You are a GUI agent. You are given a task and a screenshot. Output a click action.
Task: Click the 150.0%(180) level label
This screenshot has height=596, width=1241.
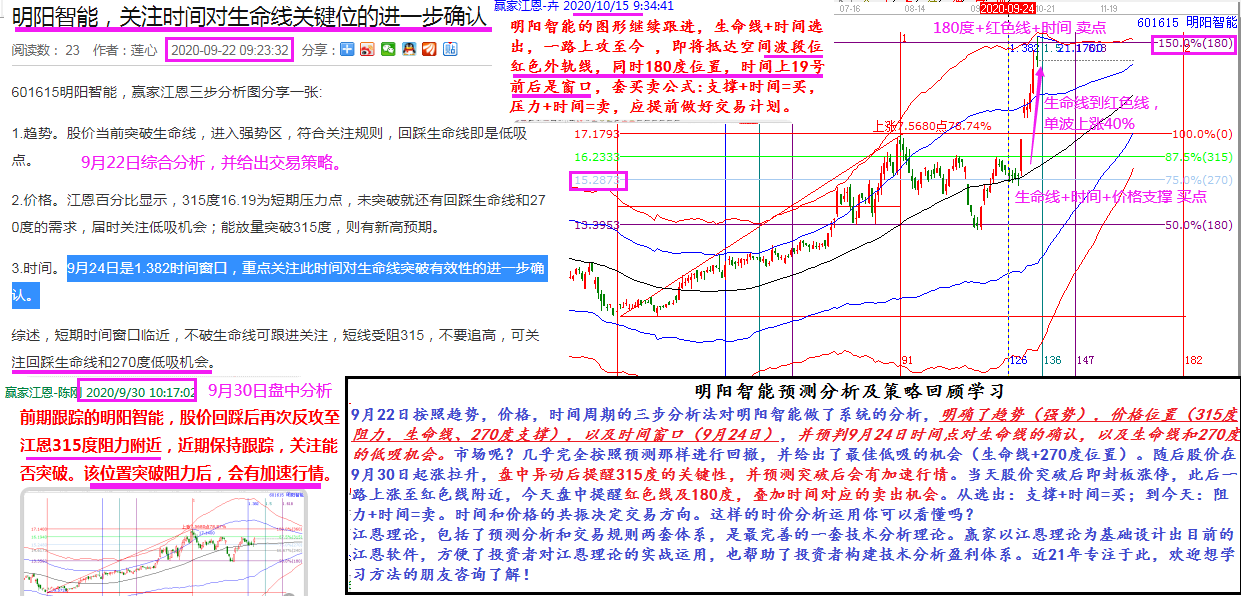pyautogui.click(x=1194, y=44)
